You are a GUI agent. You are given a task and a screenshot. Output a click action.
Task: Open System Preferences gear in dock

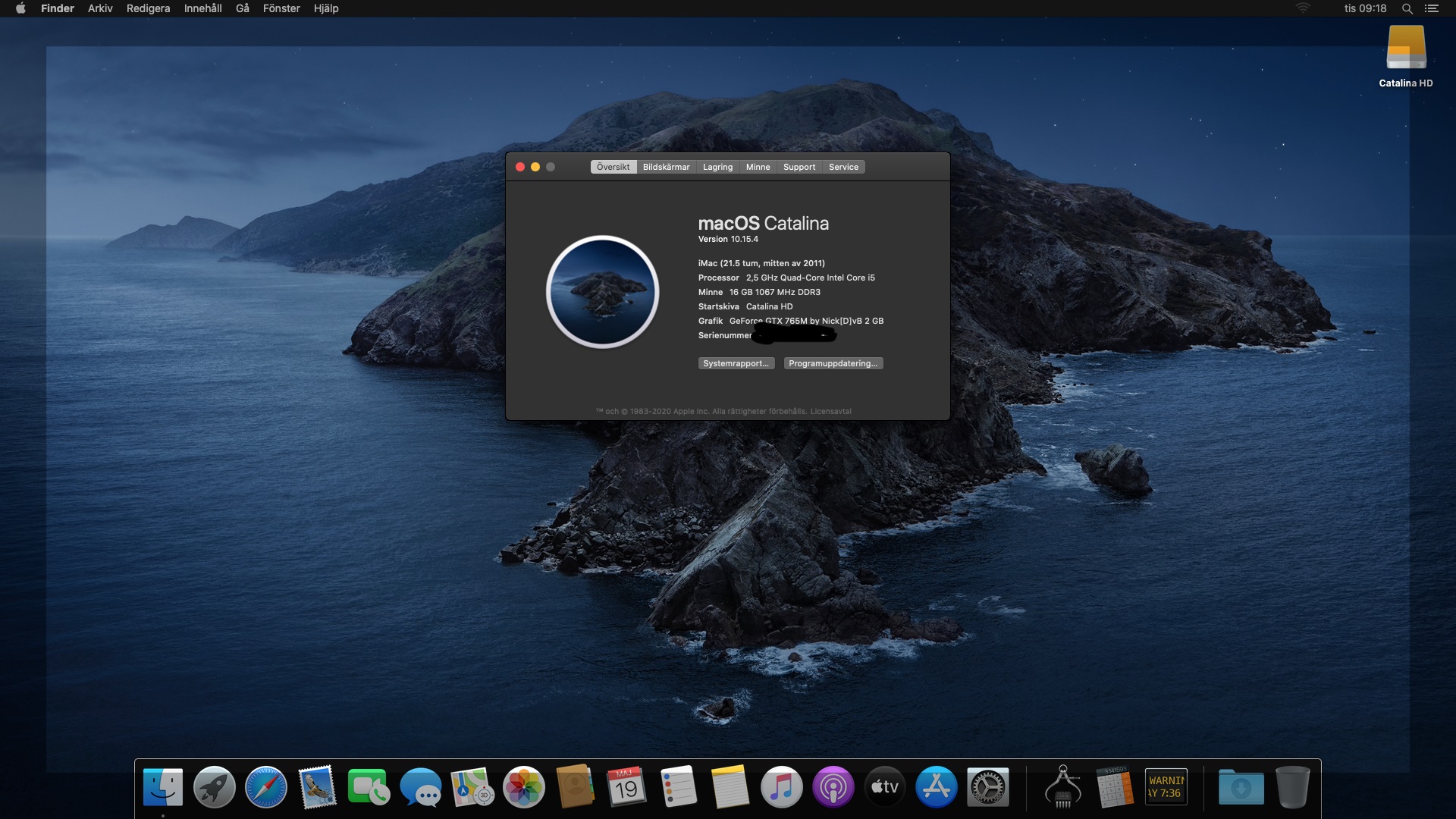pos(988,787)
